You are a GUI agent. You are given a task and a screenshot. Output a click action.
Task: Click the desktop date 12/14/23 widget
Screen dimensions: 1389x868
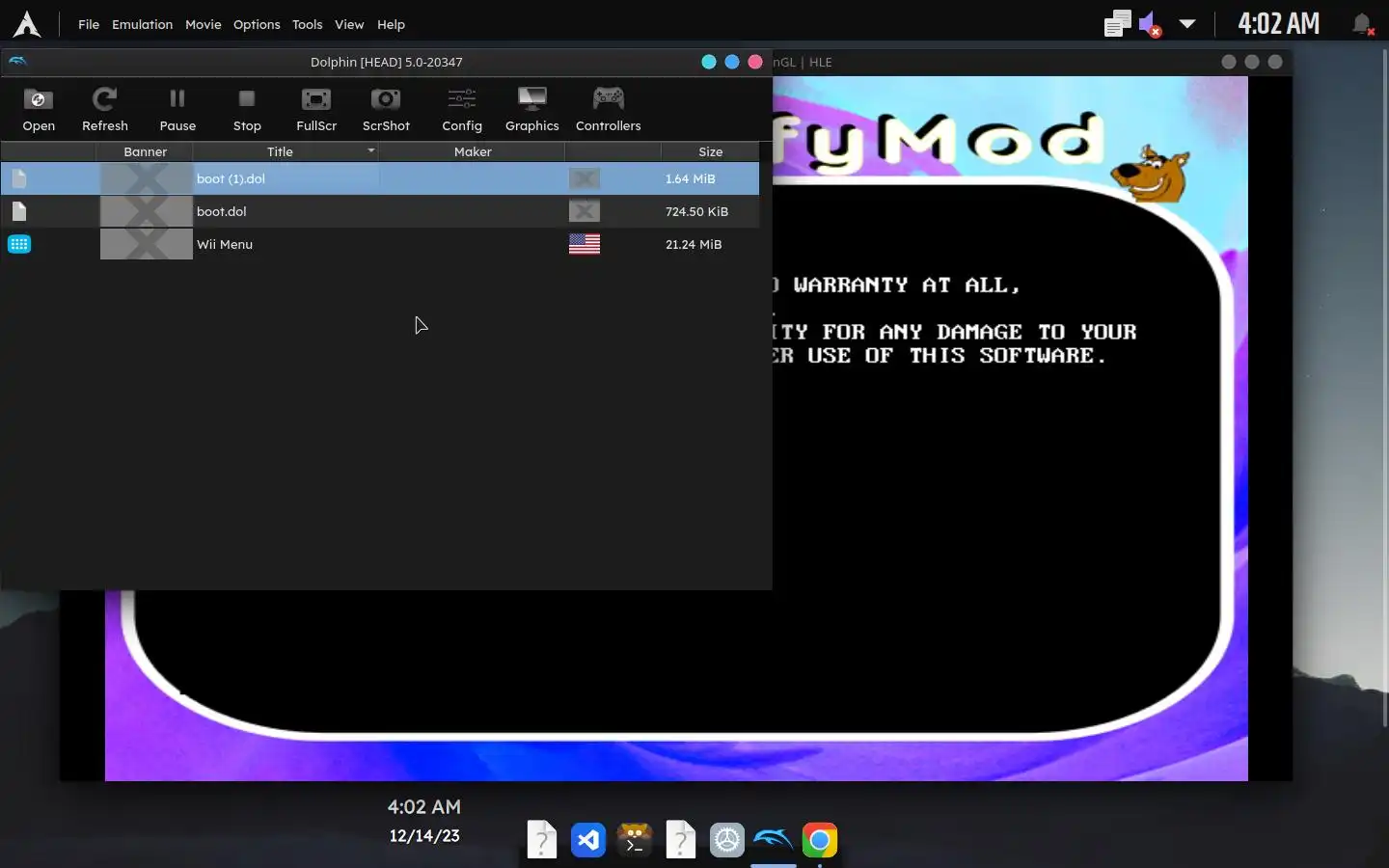point(424,835)
